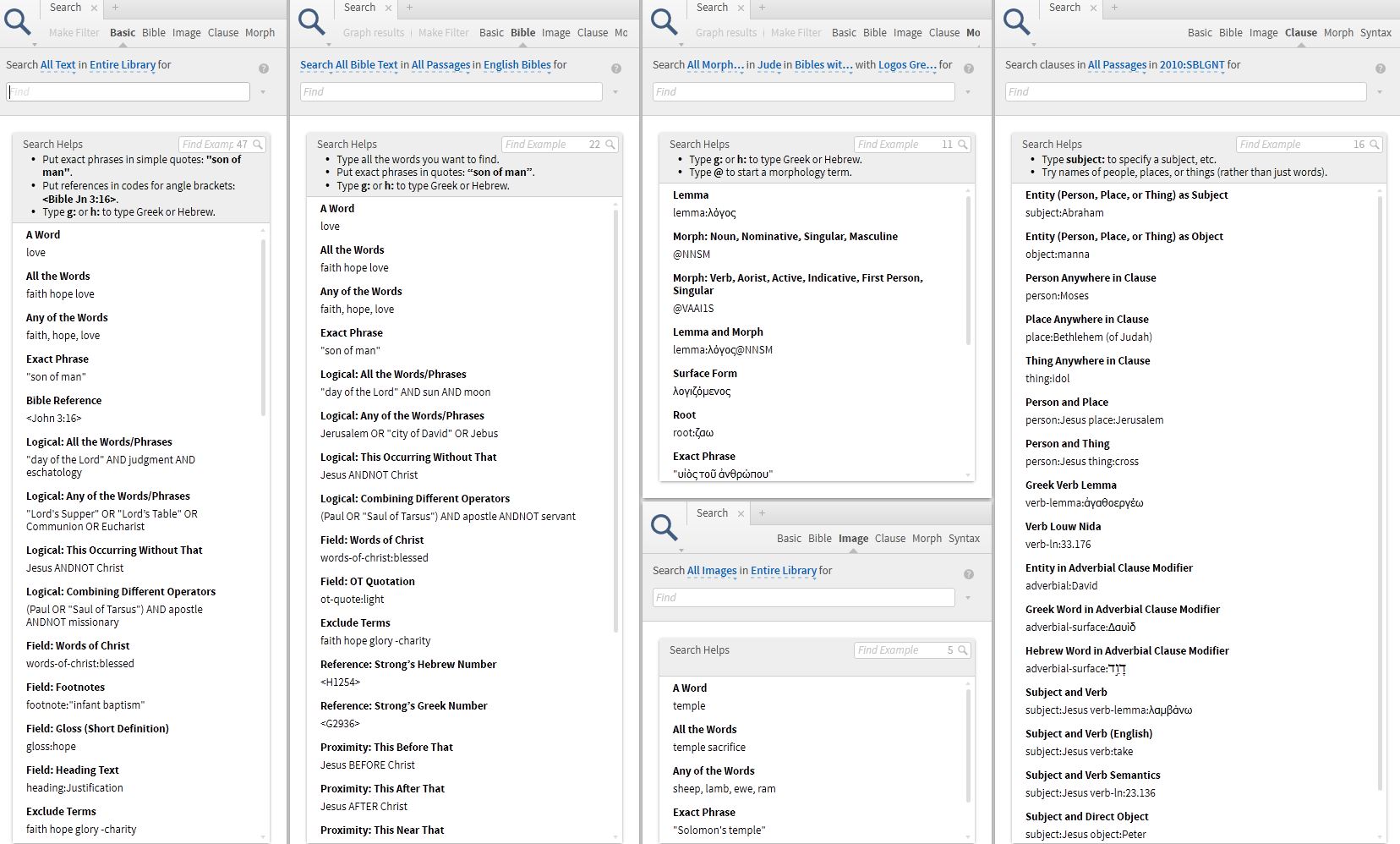Click the All Text link
Viewport: 1400px width, 844px height.
[58, 65]
